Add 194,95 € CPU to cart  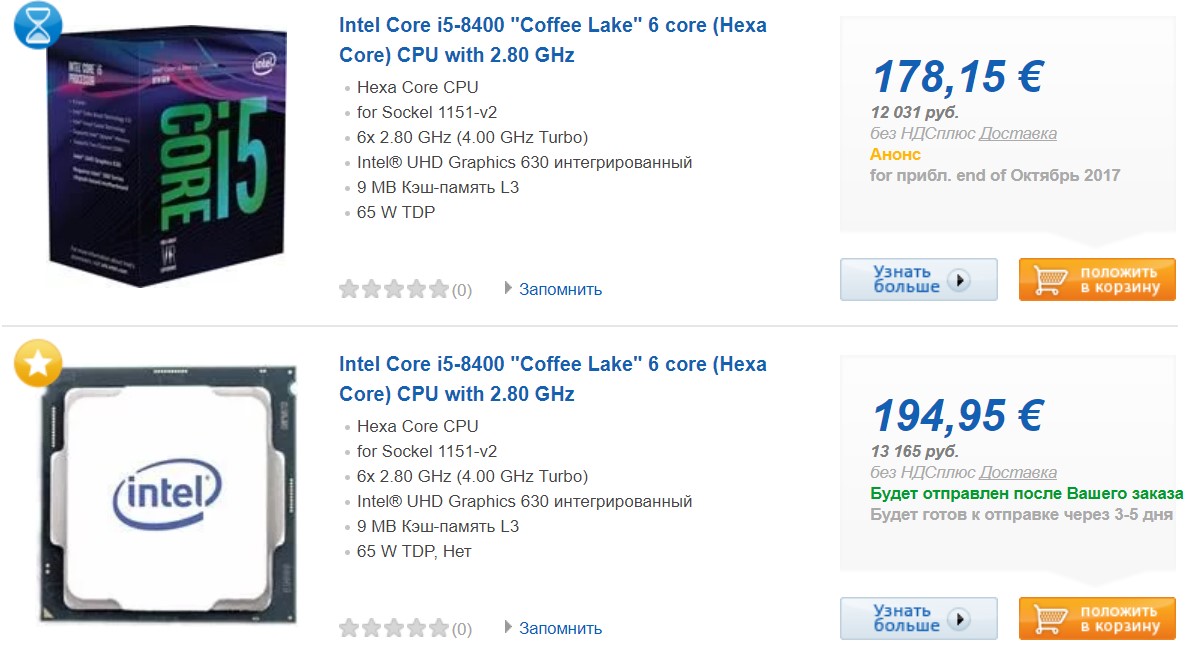pyautogui.click(x=1097, y=619)
